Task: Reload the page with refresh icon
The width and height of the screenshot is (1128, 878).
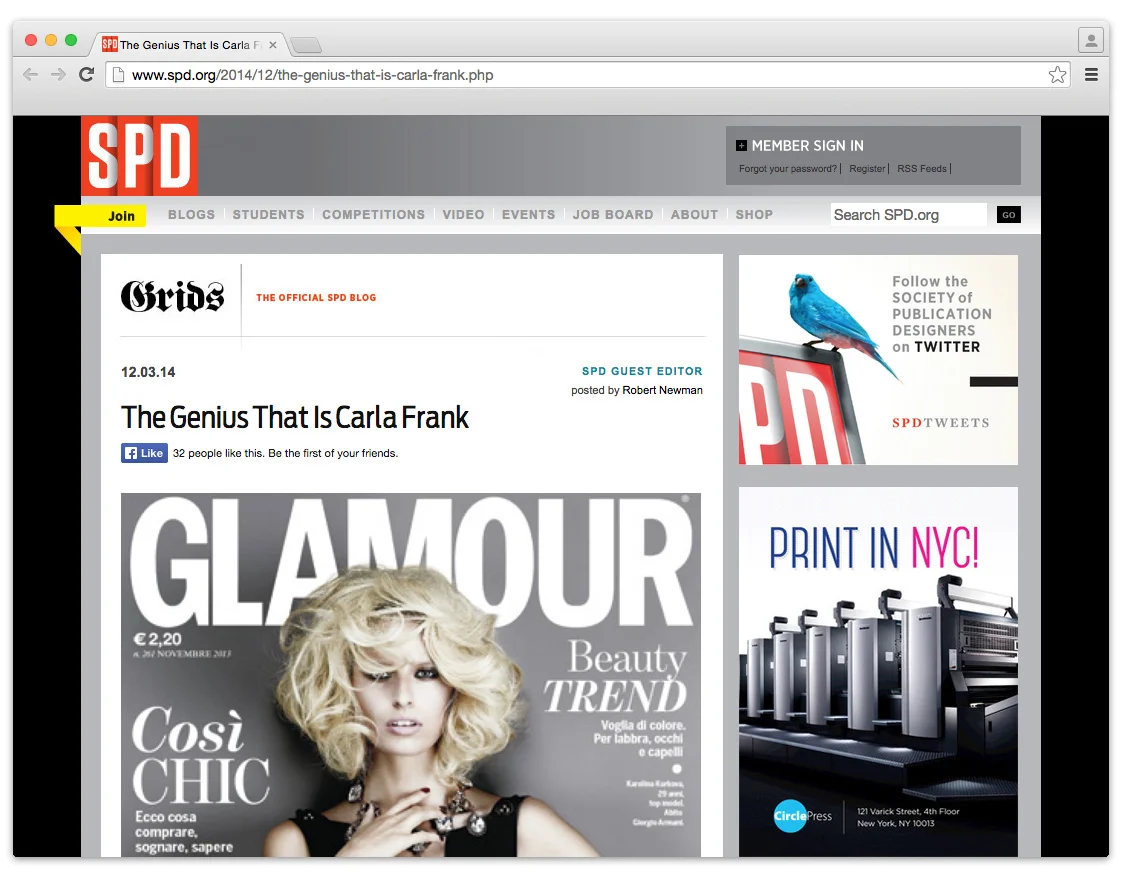Action: click(86, 75)
